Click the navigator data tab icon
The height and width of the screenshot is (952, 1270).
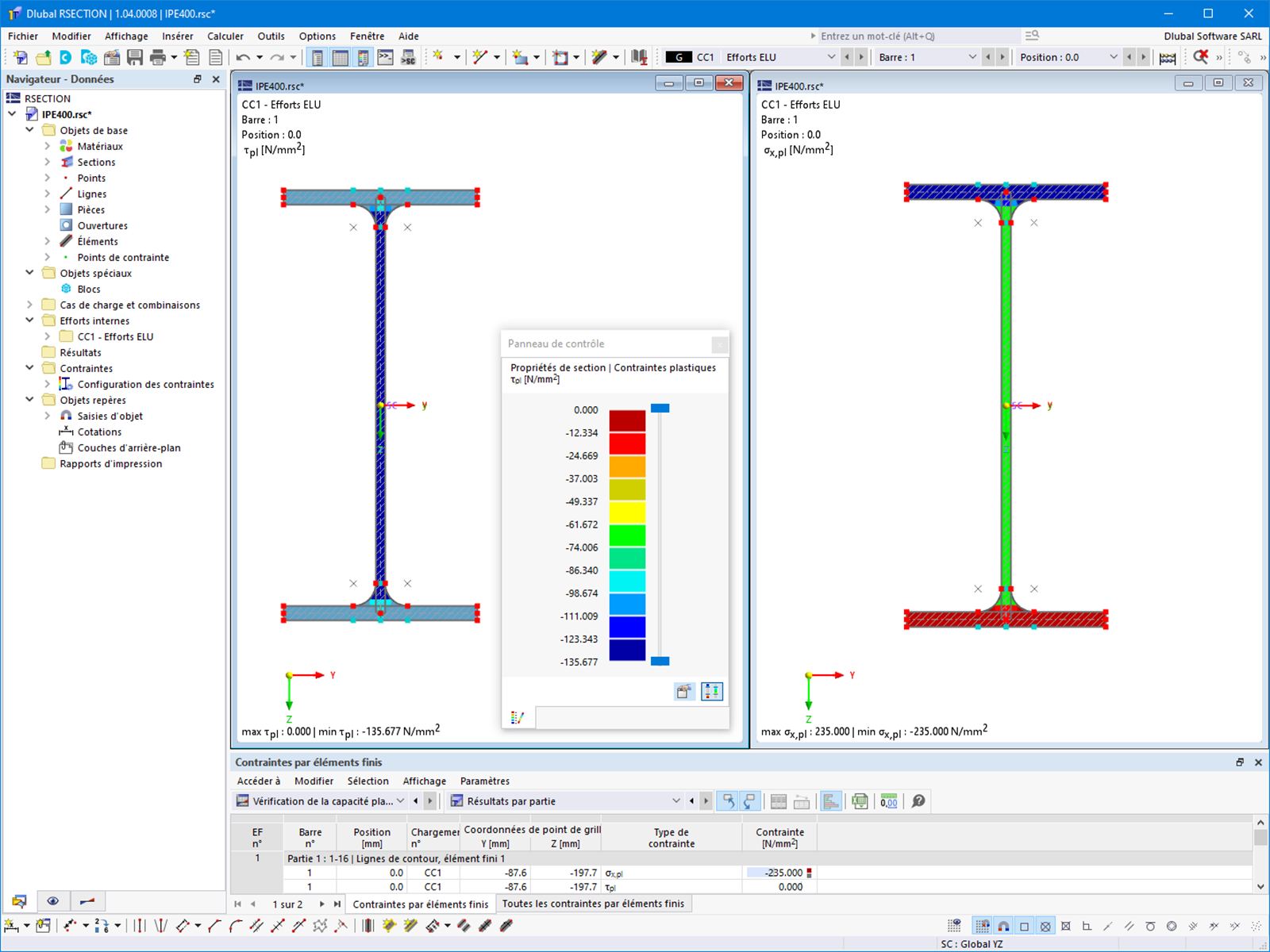19,901
